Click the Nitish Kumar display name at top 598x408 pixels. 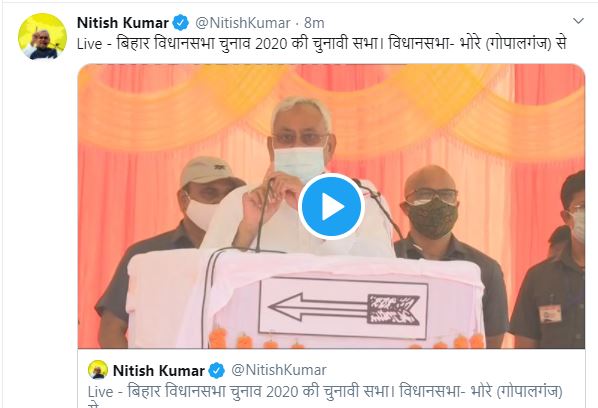coord(122,23)
